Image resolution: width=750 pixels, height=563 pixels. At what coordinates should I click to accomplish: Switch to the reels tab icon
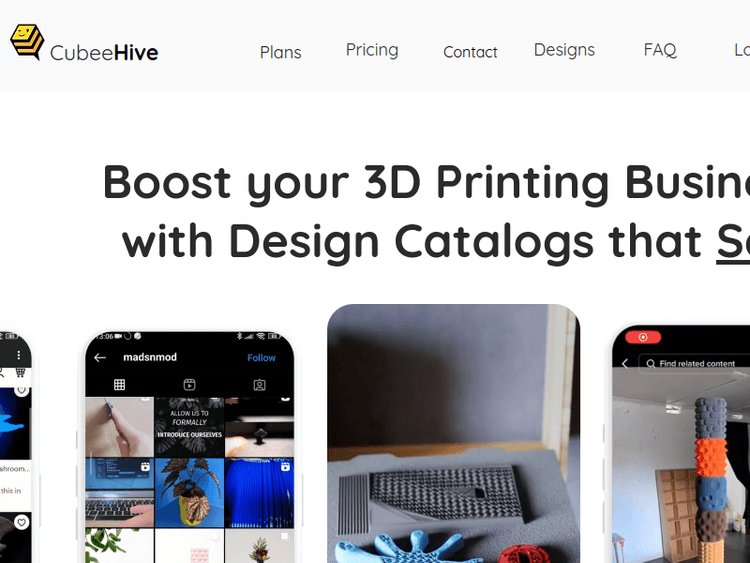point(189,385)
